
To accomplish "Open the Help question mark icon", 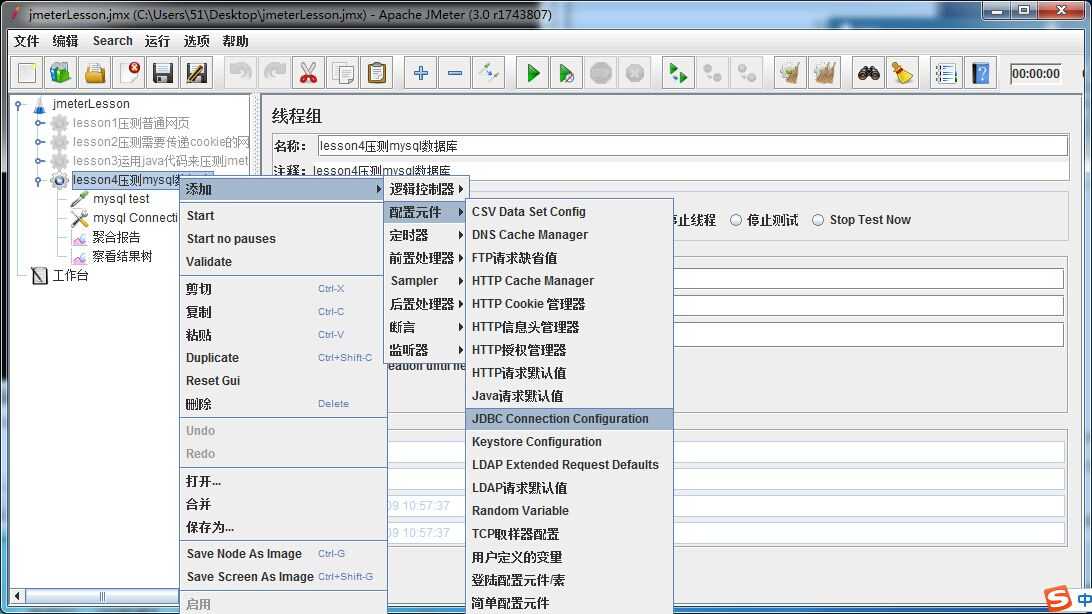I will coord(981,73).
